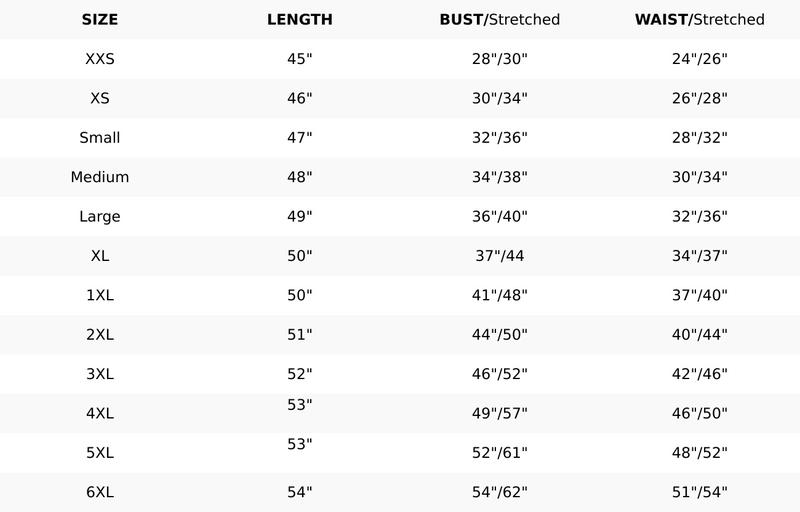Select the XXS size label
The height and width of the screenshot is (512, 800).
(x=100, y=59)
